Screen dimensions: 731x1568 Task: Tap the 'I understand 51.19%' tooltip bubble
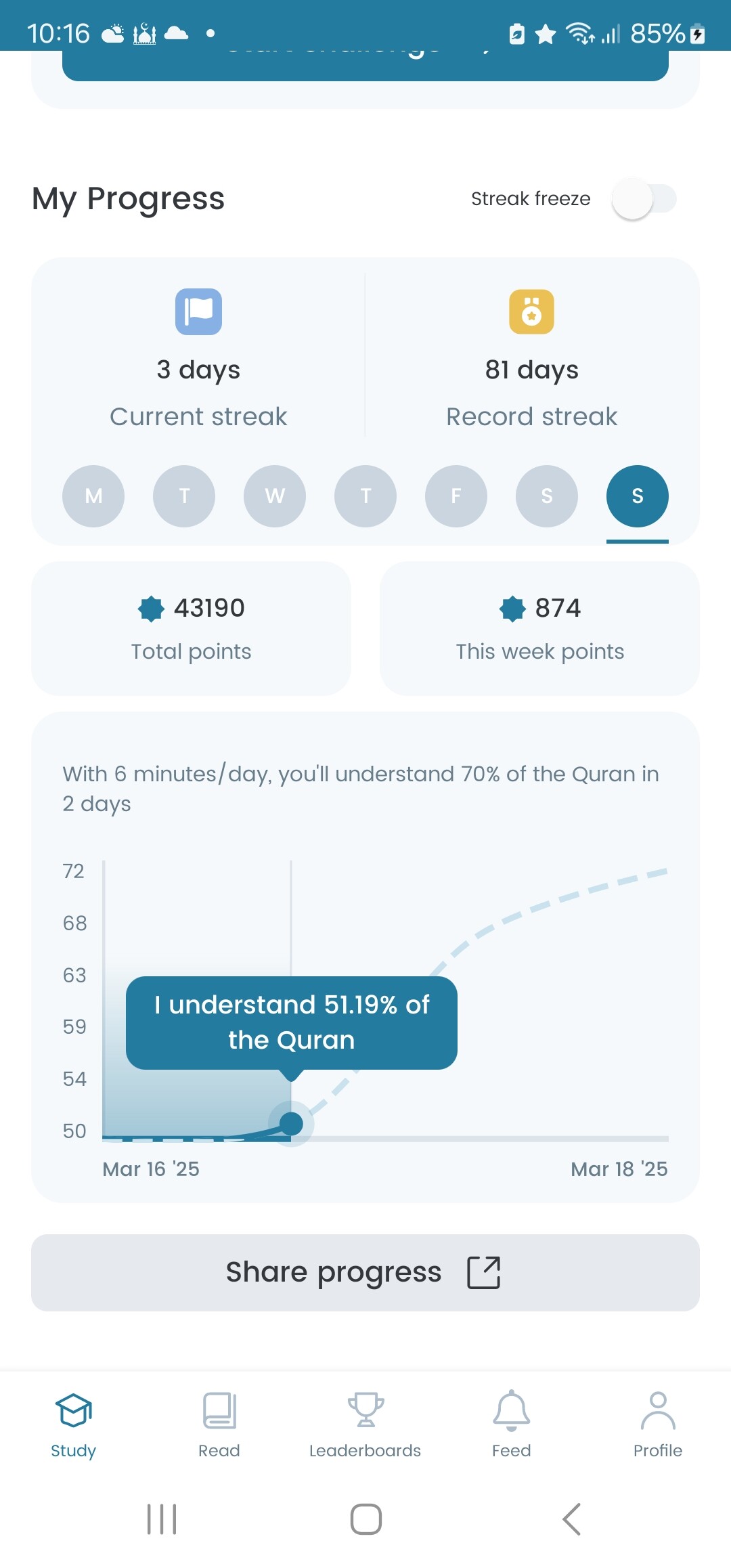coord(292,1023)
